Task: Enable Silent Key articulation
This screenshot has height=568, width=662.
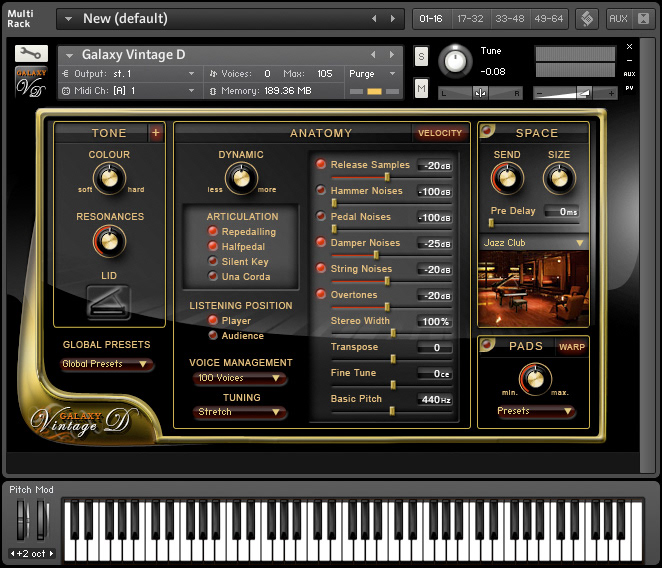Action: click(213, 261)
